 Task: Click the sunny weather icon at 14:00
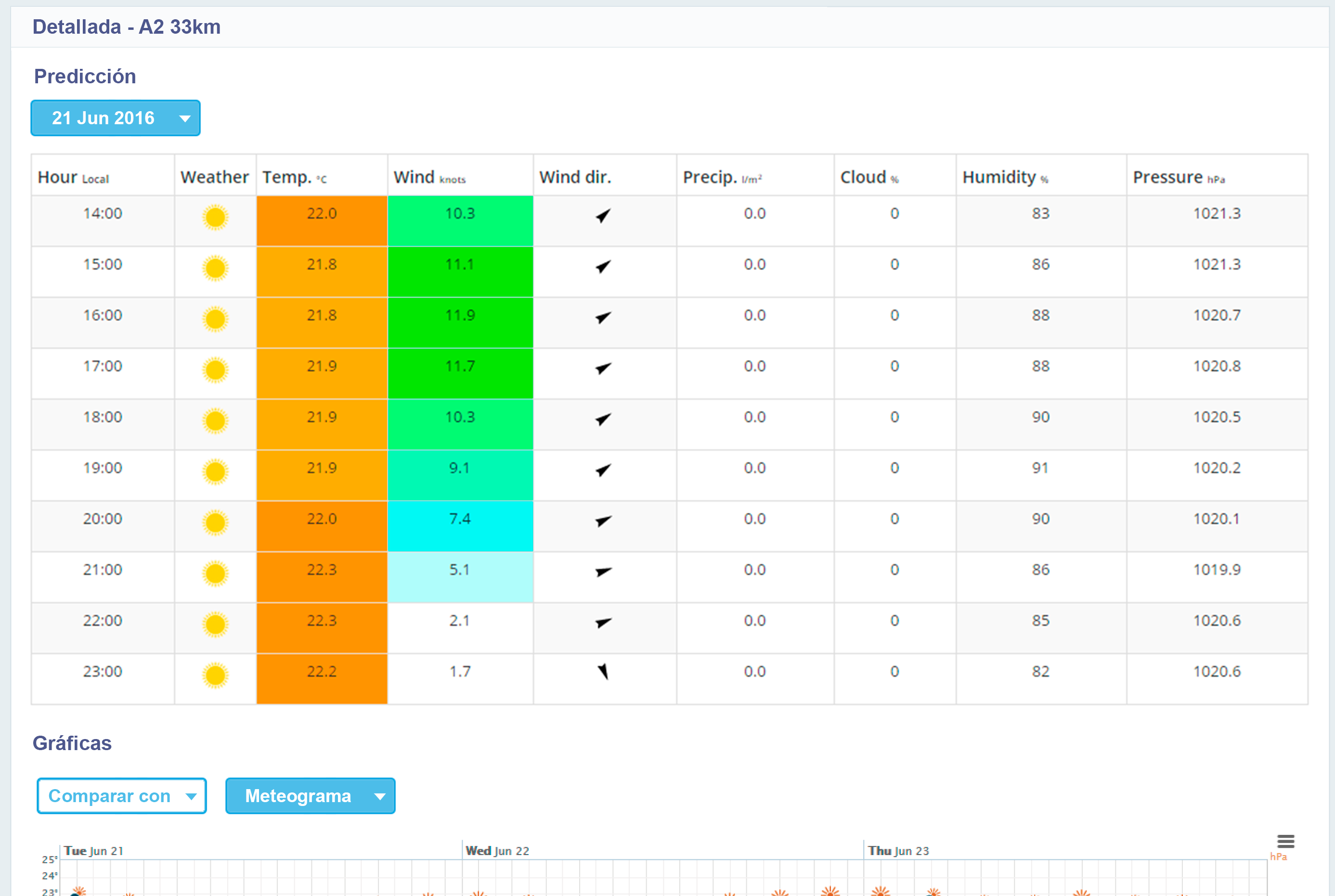(215, 218)
